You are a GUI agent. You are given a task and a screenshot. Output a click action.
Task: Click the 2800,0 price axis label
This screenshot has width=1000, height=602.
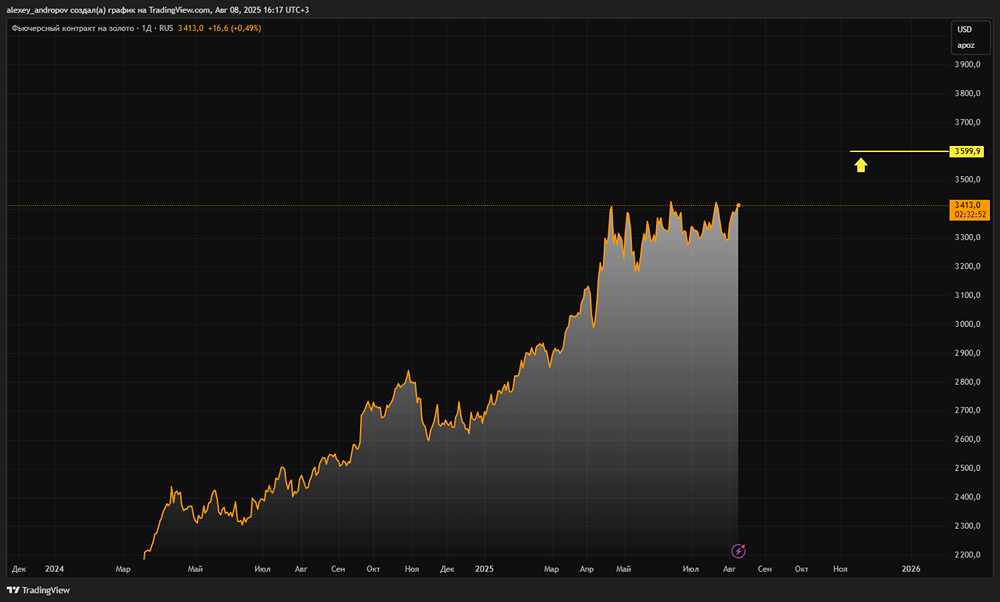(967, 382)
